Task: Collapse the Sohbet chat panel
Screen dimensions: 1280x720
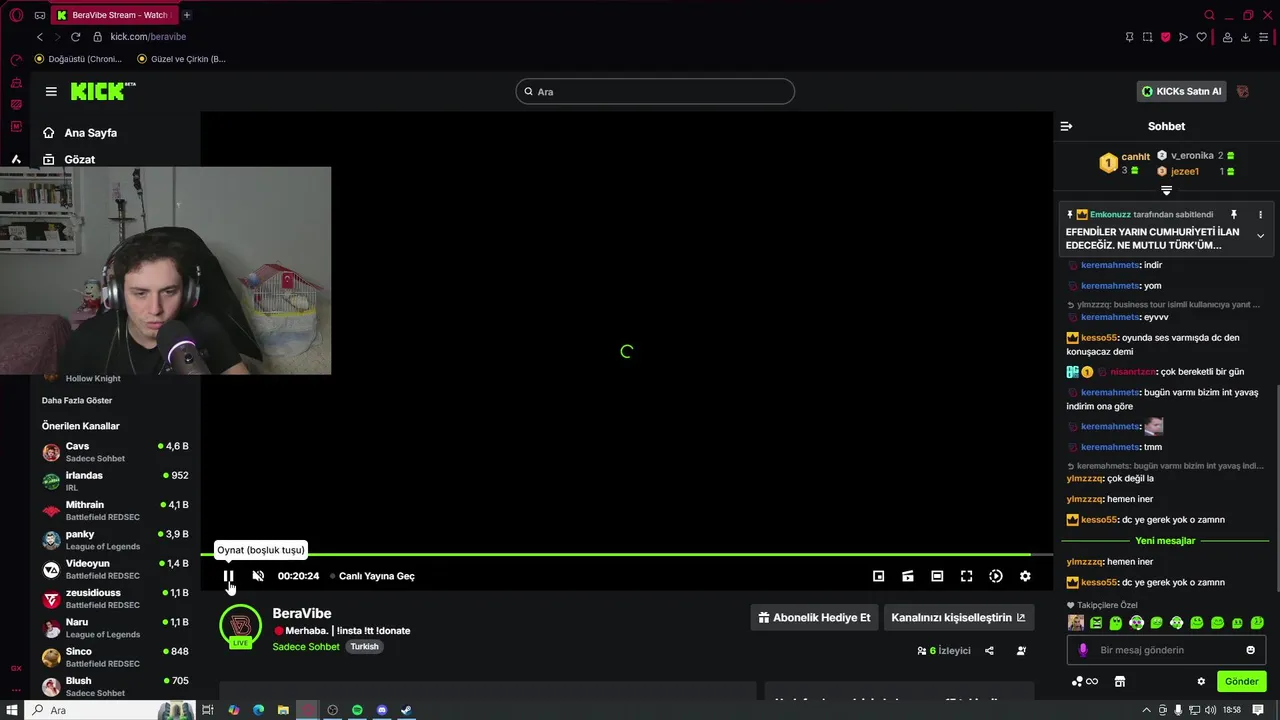Action: [x=1066, y=126]
